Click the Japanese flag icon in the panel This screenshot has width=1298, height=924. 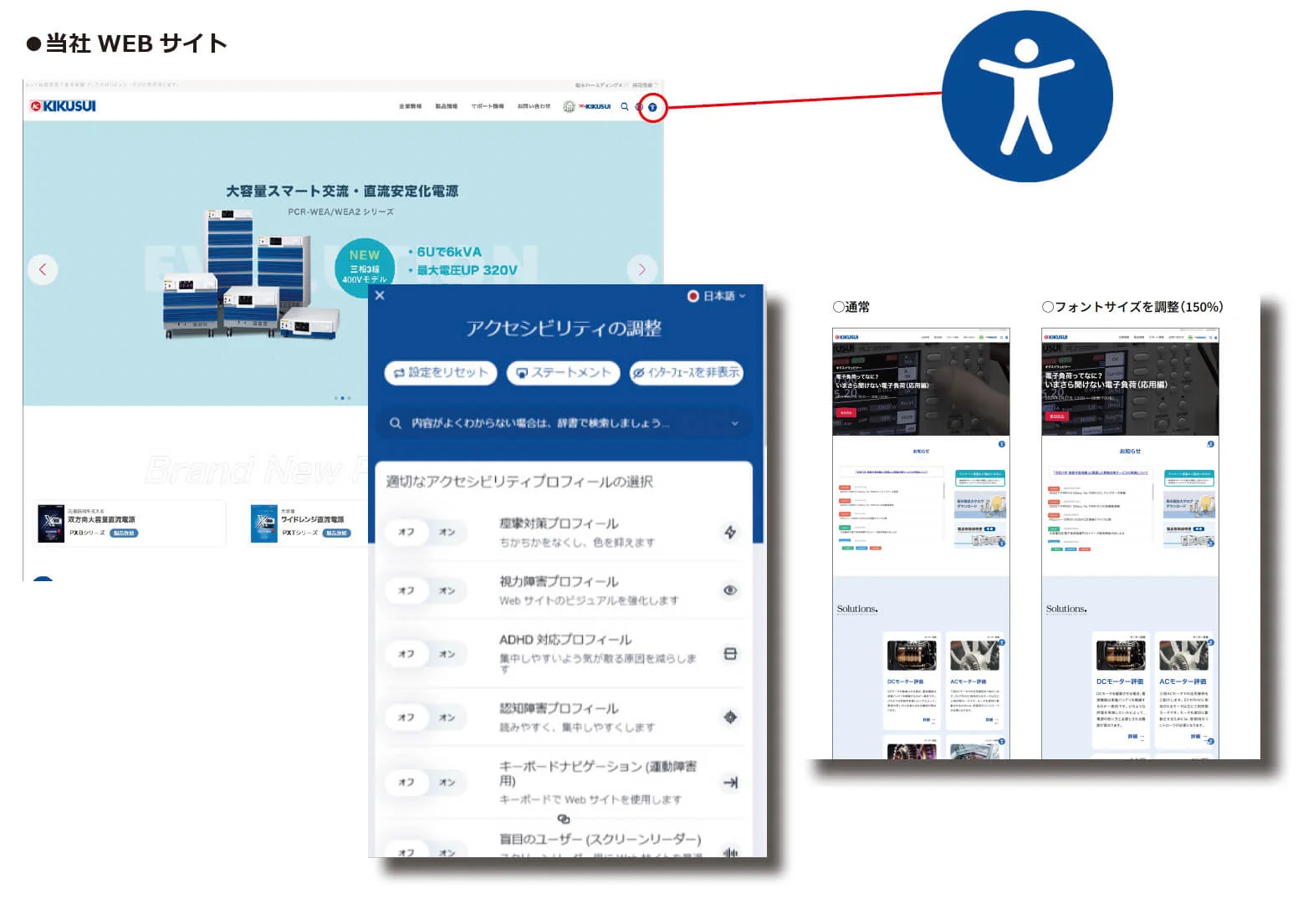692,296
